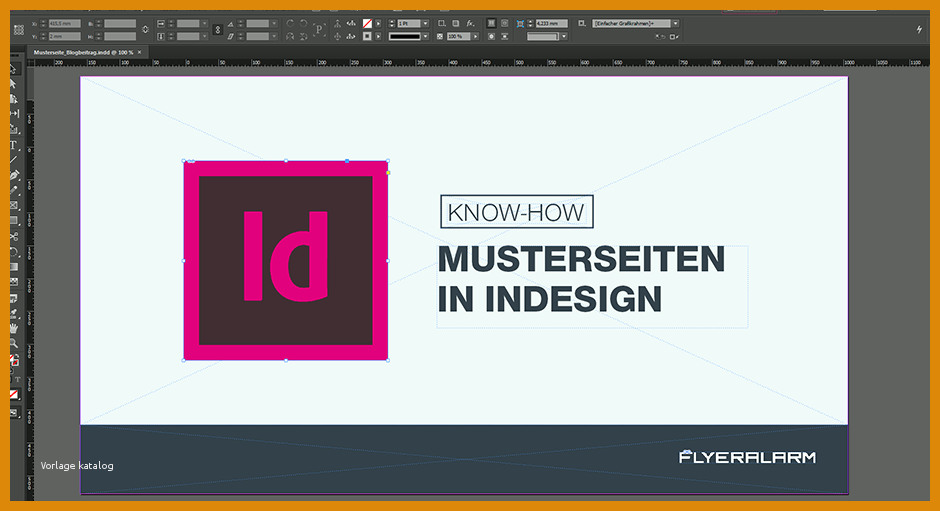Open the stroke weight 1 Pt dropdown
This screenshot has height=511, width=940.
[x=426, y=23]
